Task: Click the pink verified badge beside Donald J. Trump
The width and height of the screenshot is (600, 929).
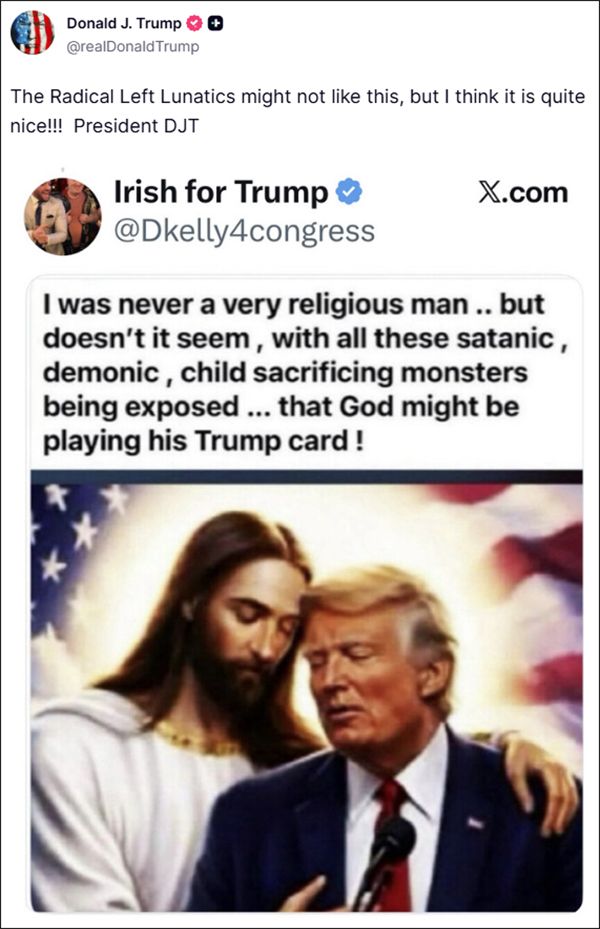Action: pyautogui.click(x=194, y=23)
